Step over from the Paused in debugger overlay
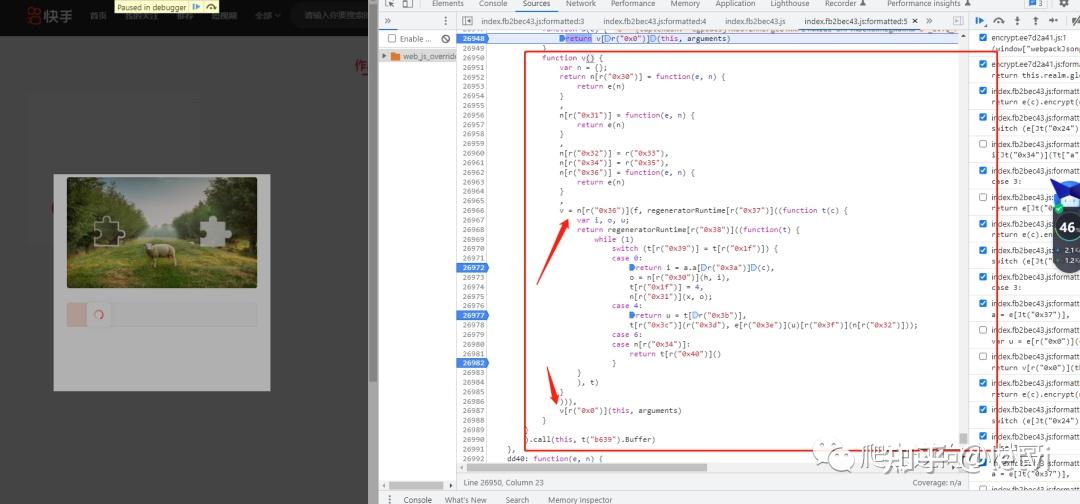Viewport: 1080px width, 504px height. (x=211, y=7)
